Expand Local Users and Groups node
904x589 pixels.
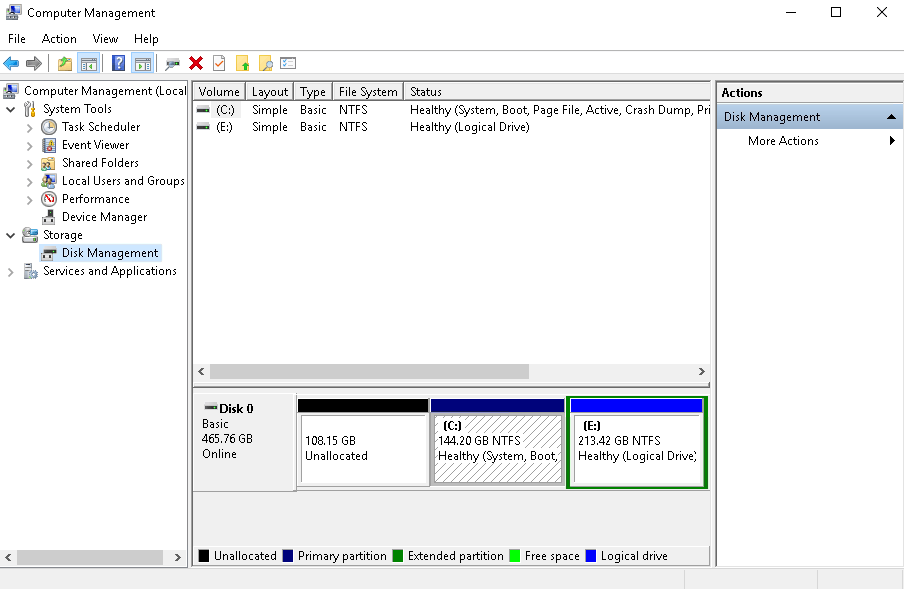[x=29, y=182]
